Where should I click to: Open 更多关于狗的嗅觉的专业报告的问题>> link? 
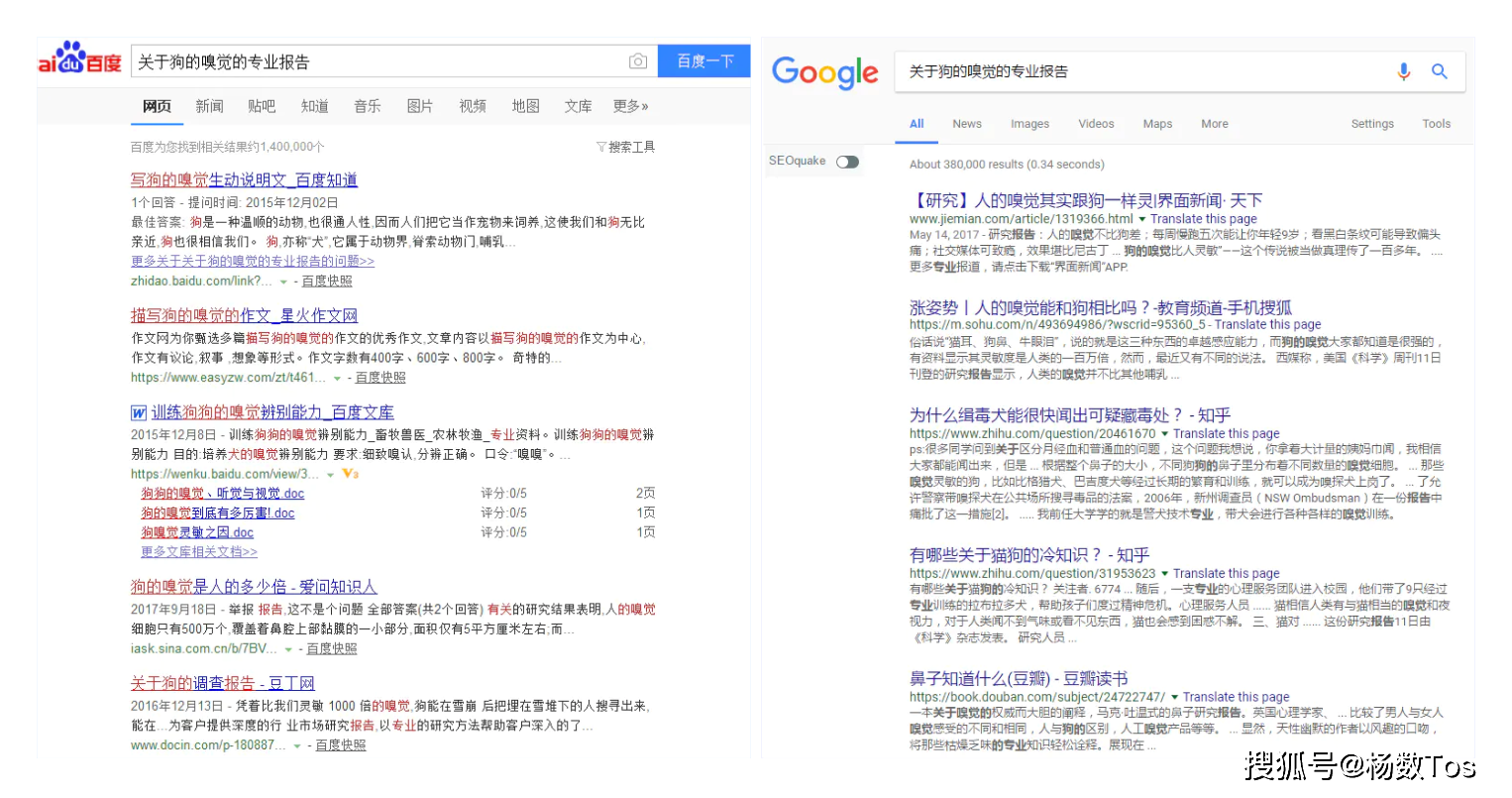coord(253,262)
